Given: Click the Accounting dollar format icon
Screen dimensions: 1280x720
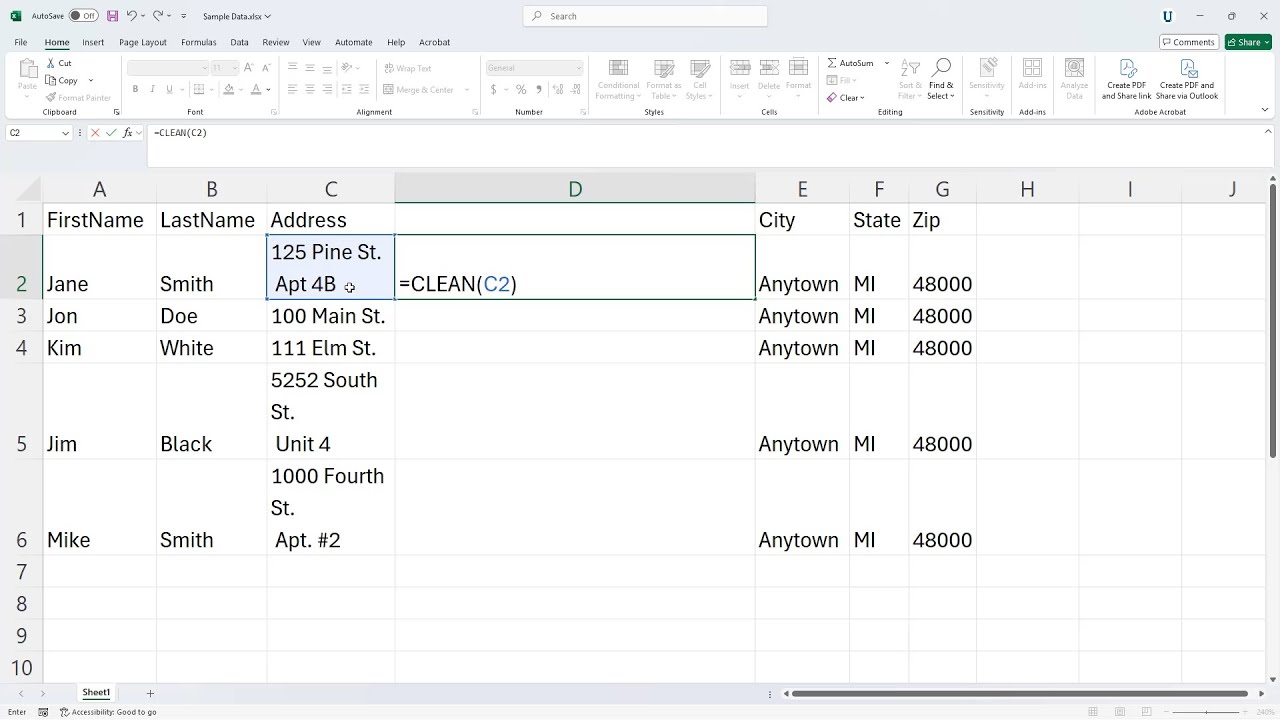Looking at the screenshot, I should click(x=493, y=89).
